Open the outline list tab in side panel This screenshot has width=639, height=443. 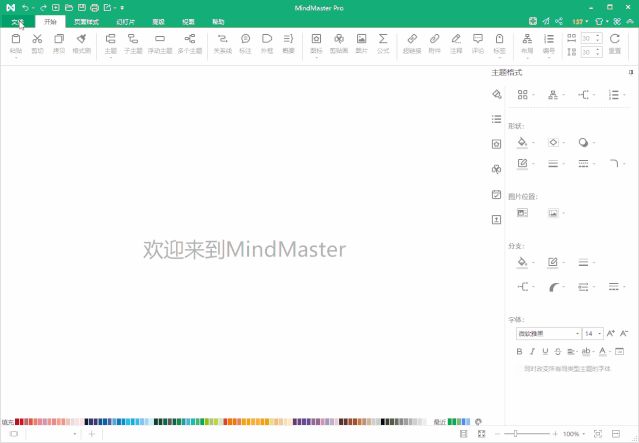coord(496,119)
